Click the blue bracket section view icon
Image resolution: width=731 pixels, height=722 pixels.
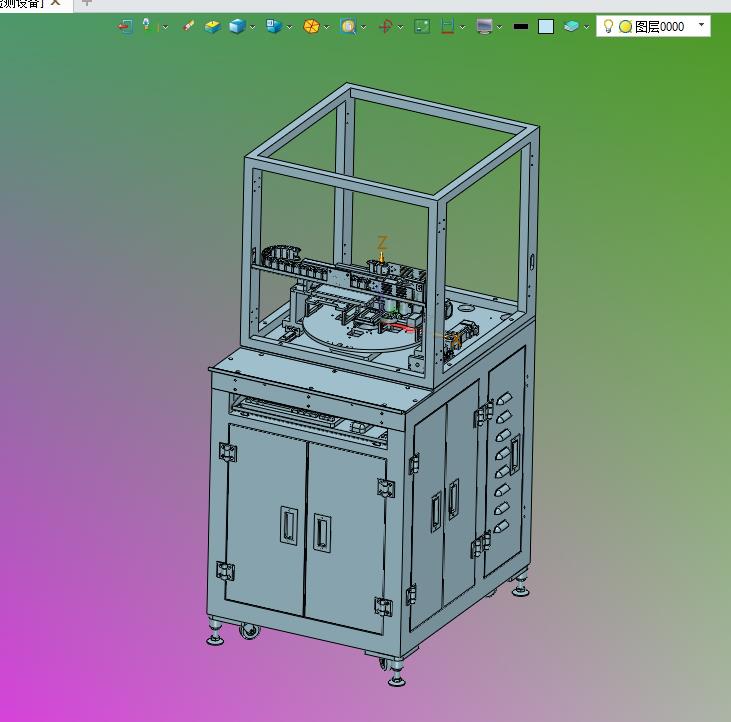[448, 26]
